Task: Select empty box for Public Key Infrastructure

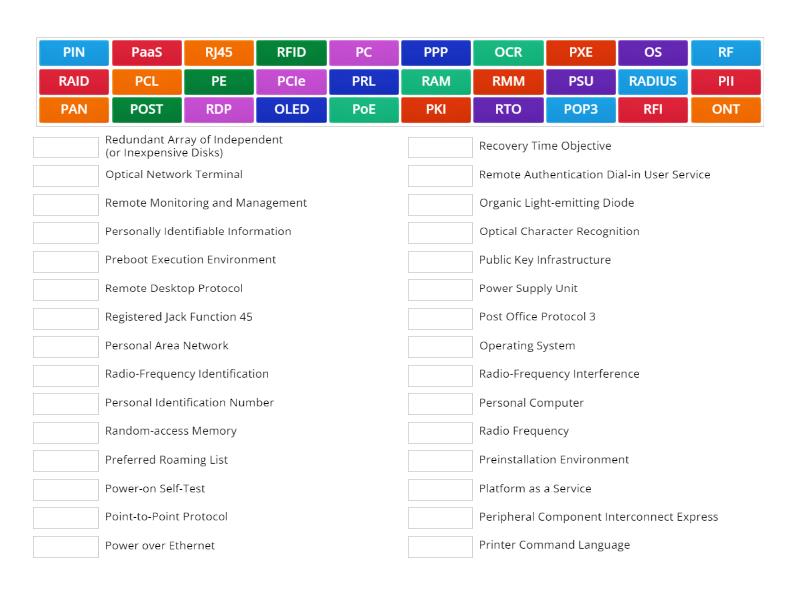Action: click(440, 261)
